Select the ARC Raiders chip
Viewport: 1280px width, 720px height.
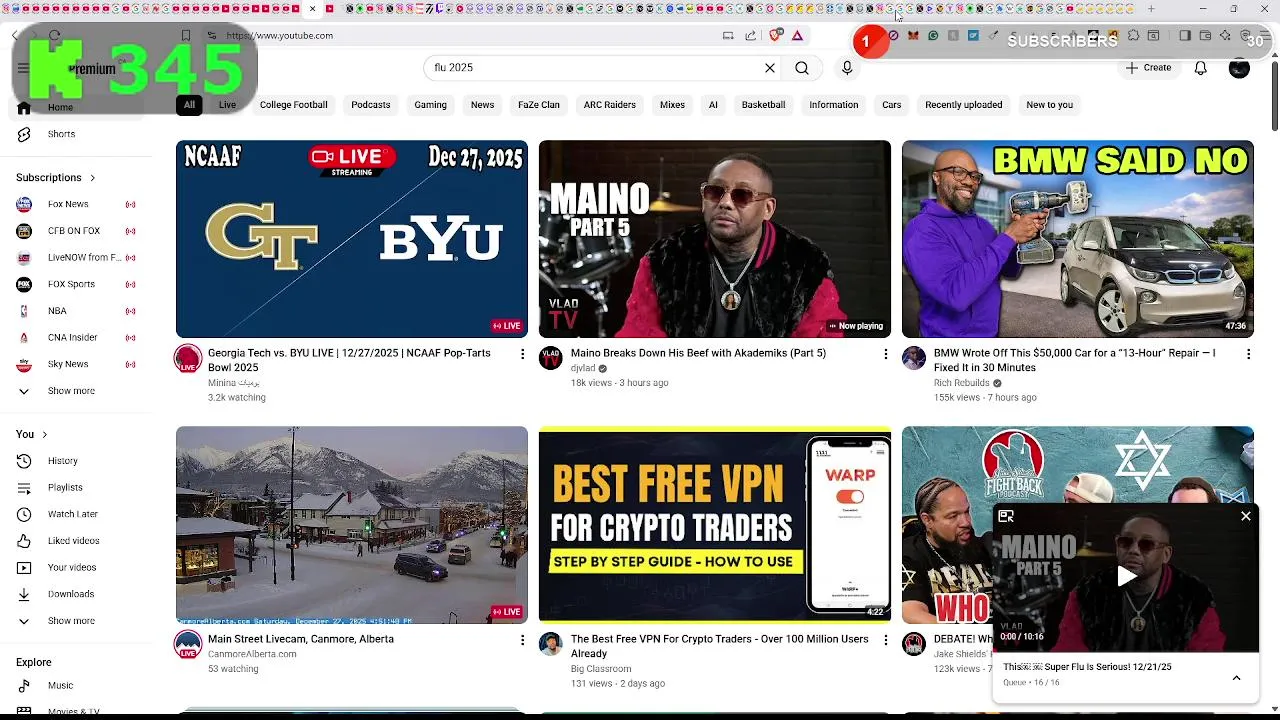(610, 105)
